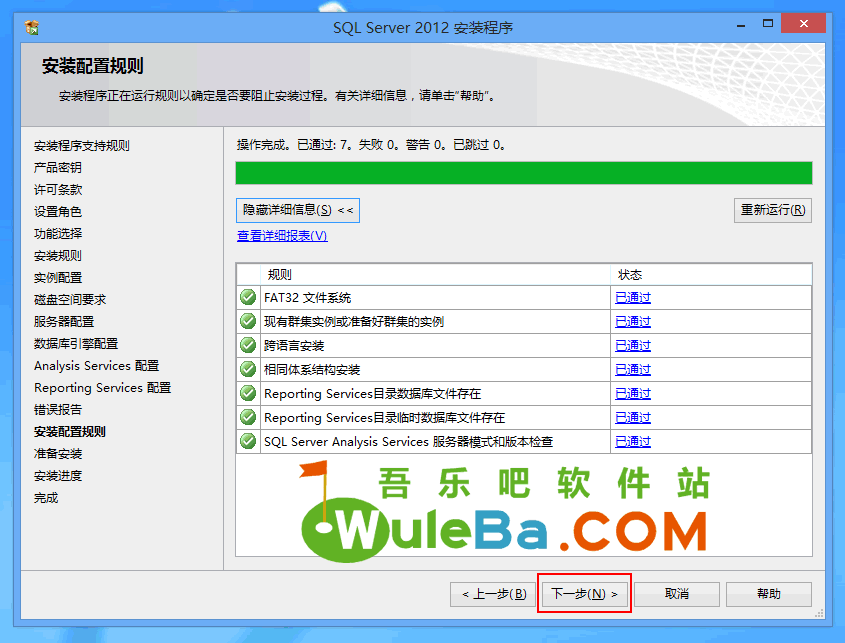Image resolution: width=845 pixels, height=643 pixels.
Task: Select Reporting Services 配置 step in sidebar
Action: point(102,388)
